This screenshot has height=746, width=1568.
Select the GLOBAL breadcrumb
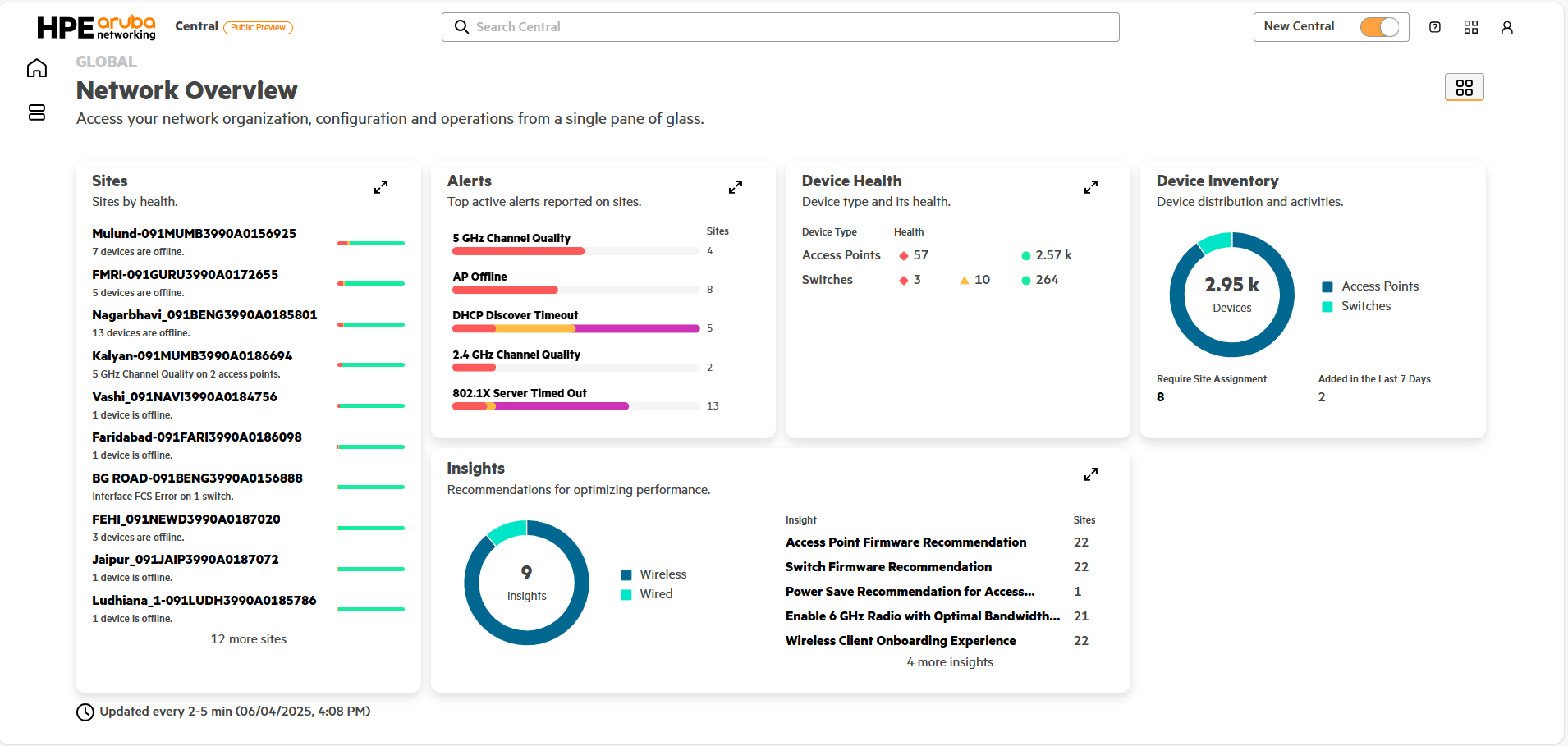click(106, 62)
